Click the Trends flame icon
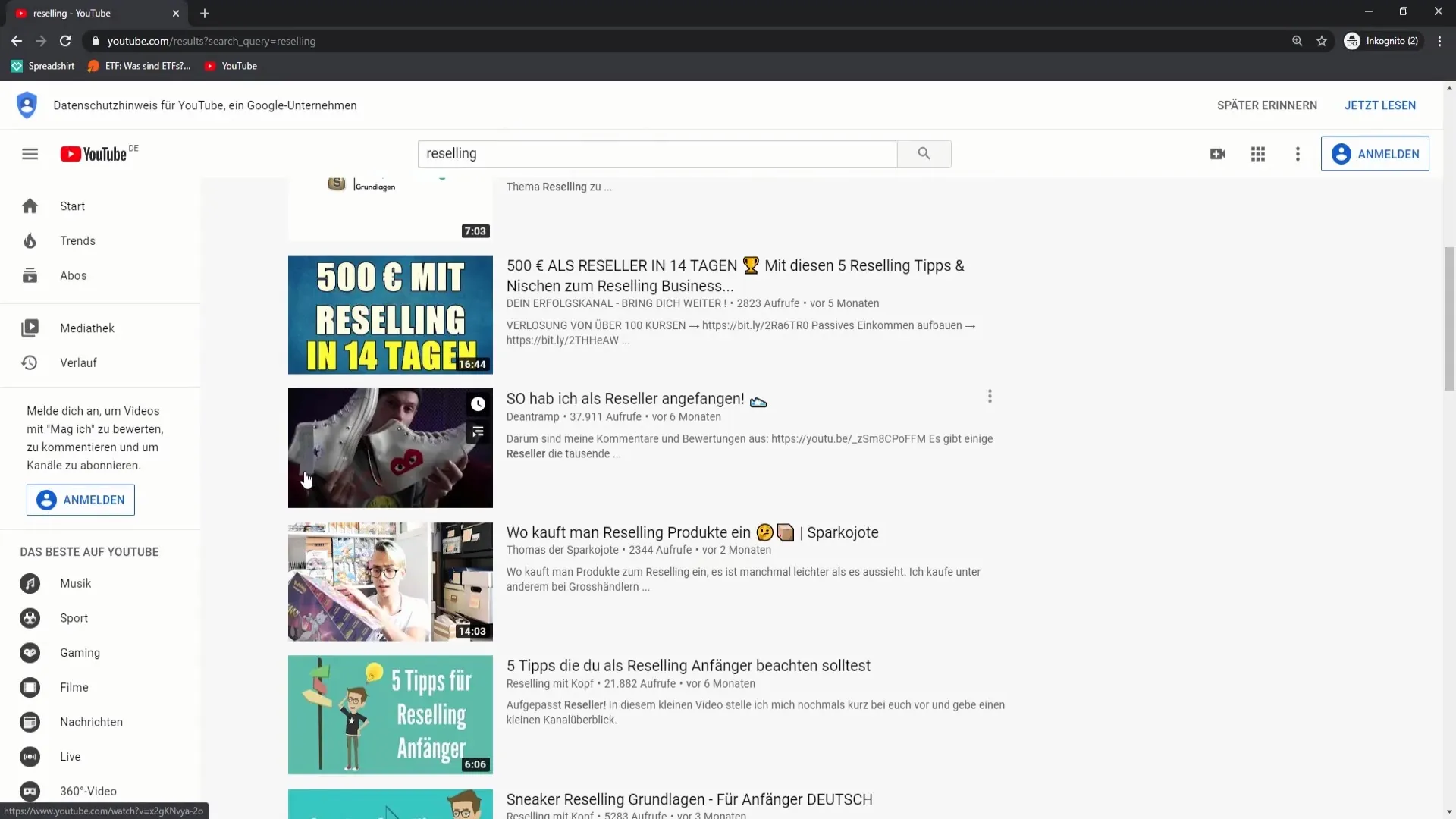 click(30, 241)
